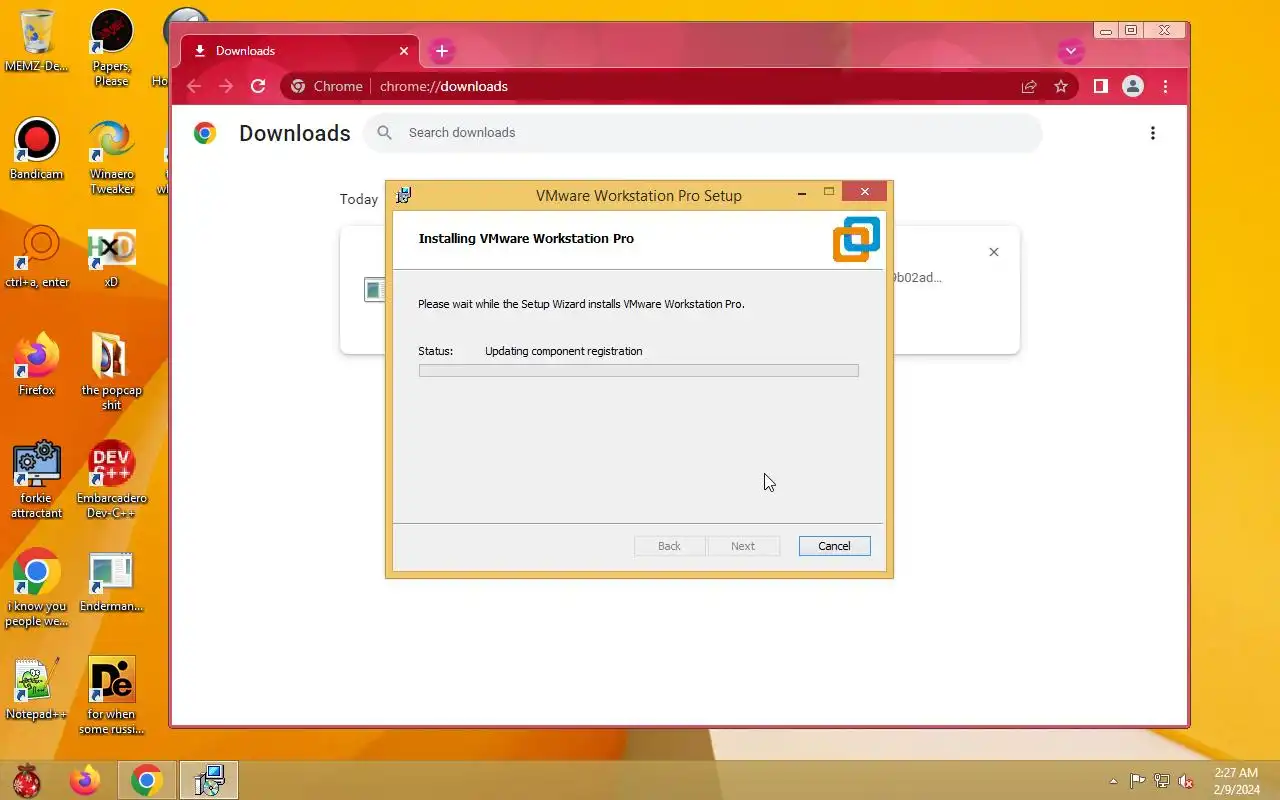Viewport: 1280px width, 800px height.
Task: Click the muted volume tray icon
Action: click(x=1186, y=781)
